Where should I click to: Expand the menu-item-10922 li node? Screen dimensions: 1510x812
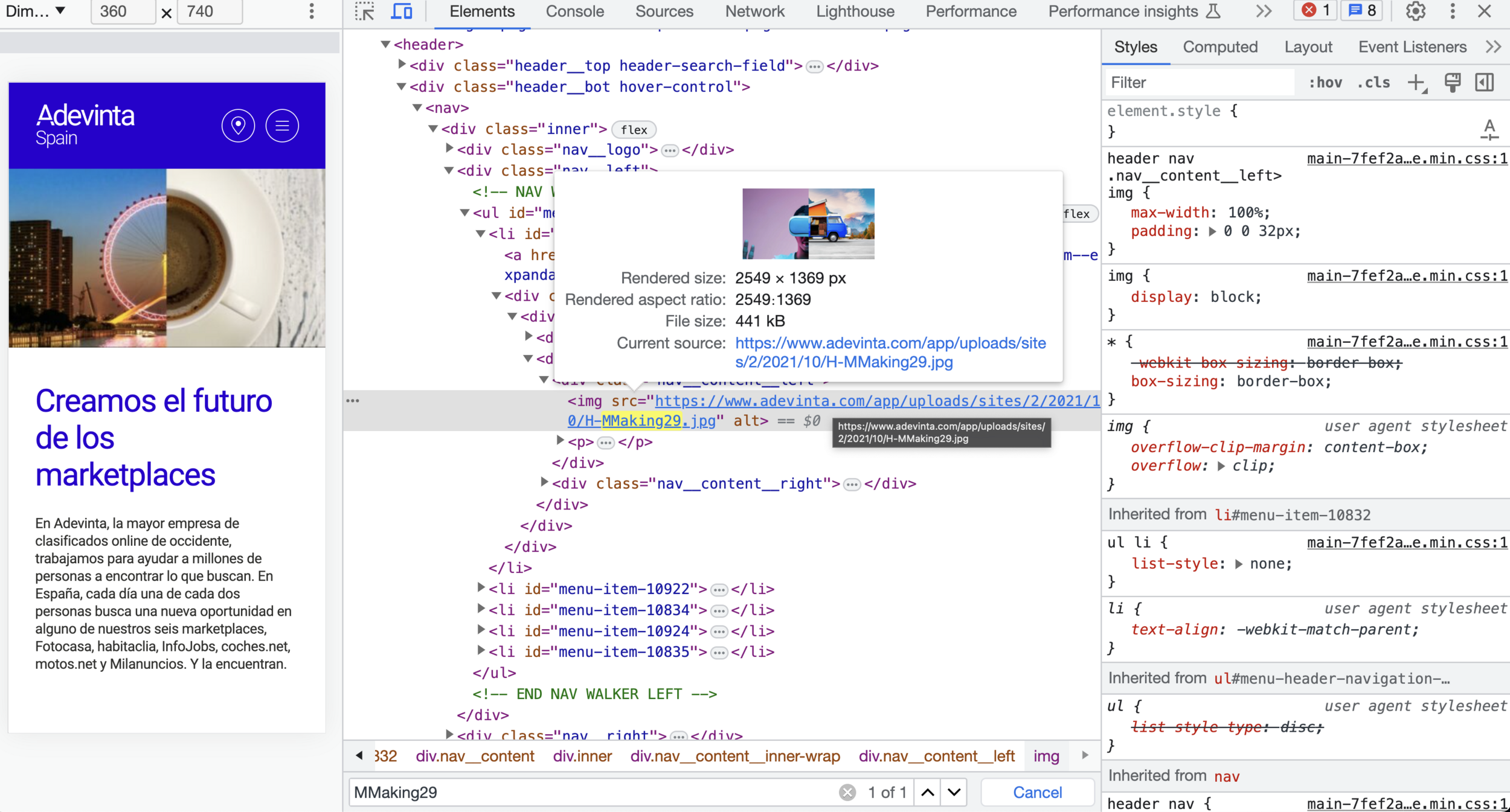pos(481,588)
